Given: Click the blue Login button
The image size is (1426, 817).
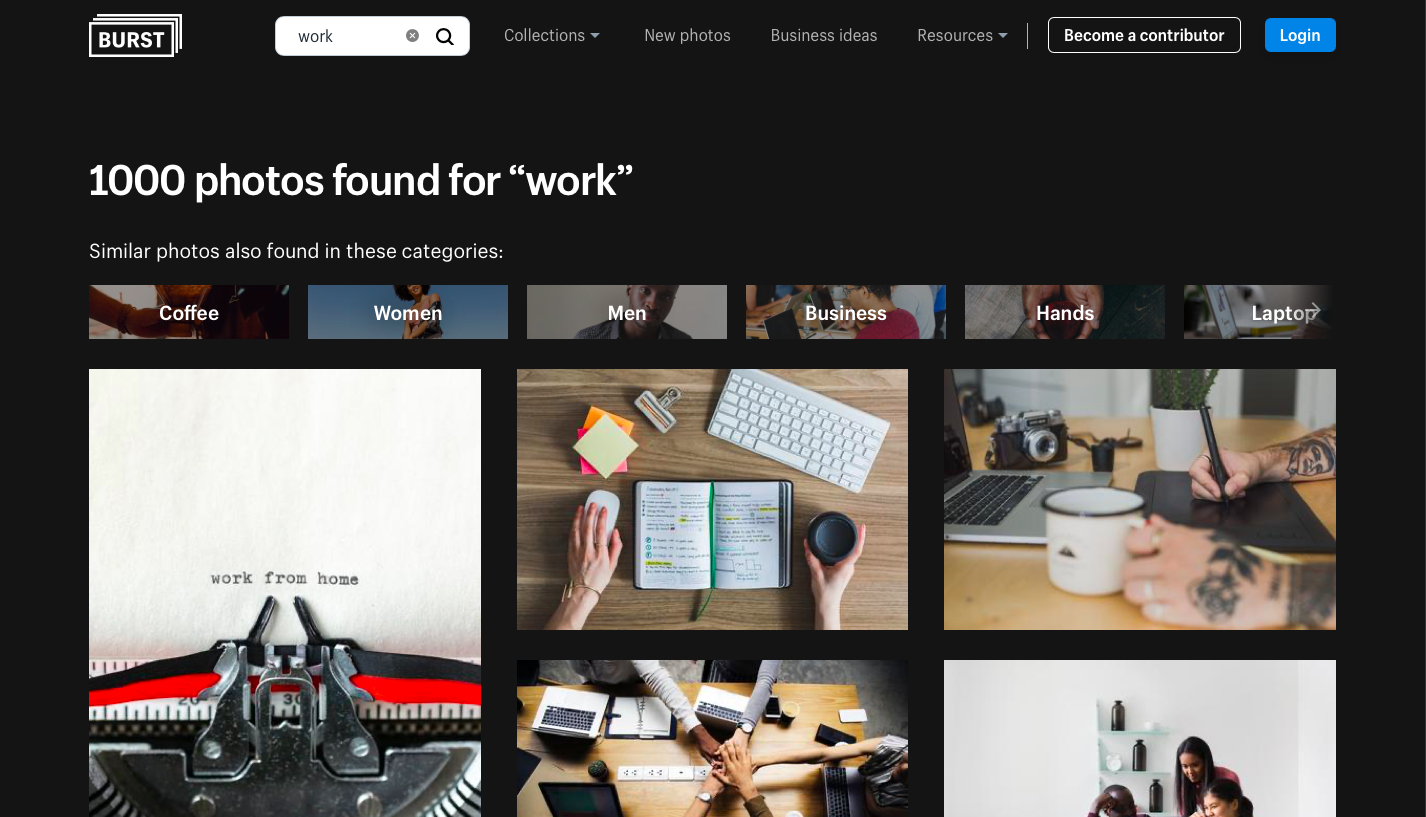Looking at the screenshot, I should pos(1300,35).
